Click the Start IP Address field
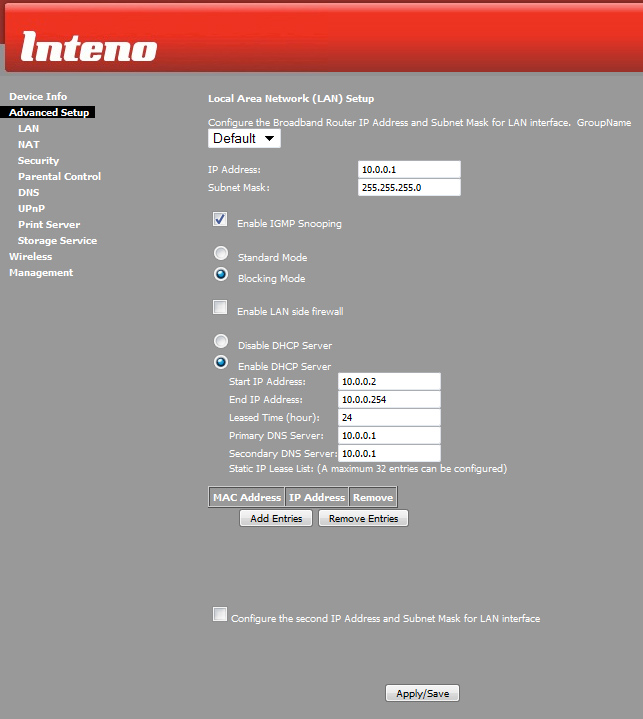This screenshot has width=643, height=719. (x=389, y=382)
